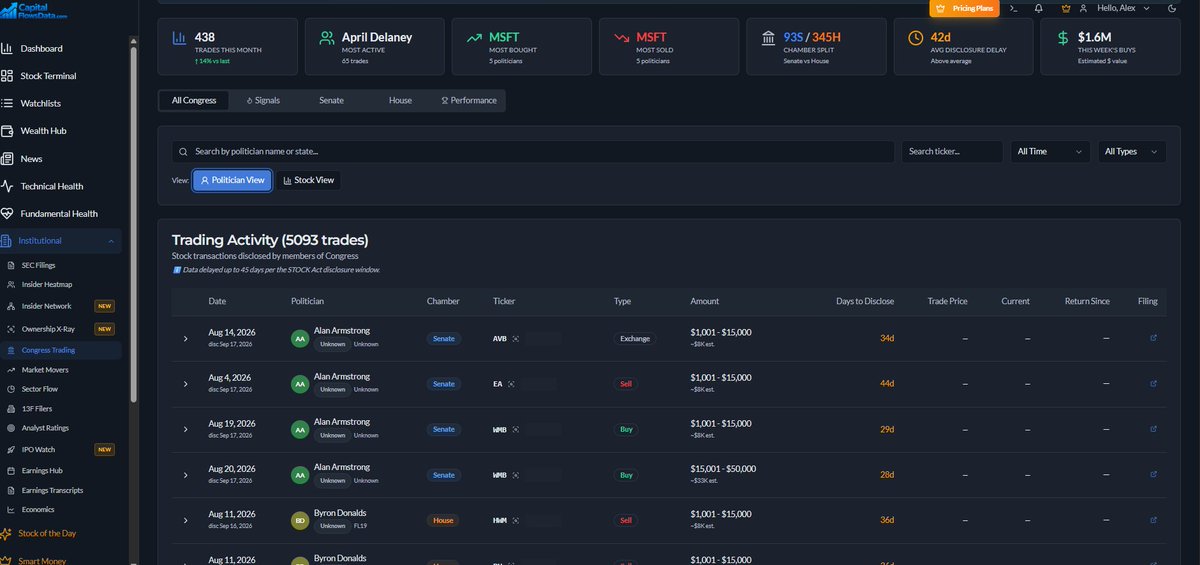Viewport: 1200px width, 565px height.
Task: Click Byron Donalds' BD avatar in the HWM row
Action: coord(299,520)
